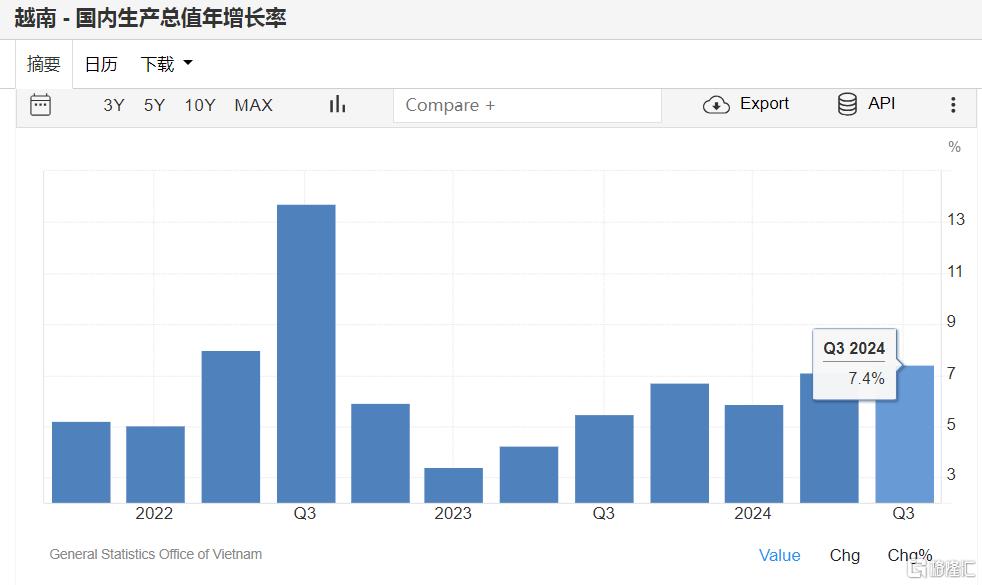This screenshot has width=982, height=585.
Task: Select the Chg% view option
Action: [909, 555]
